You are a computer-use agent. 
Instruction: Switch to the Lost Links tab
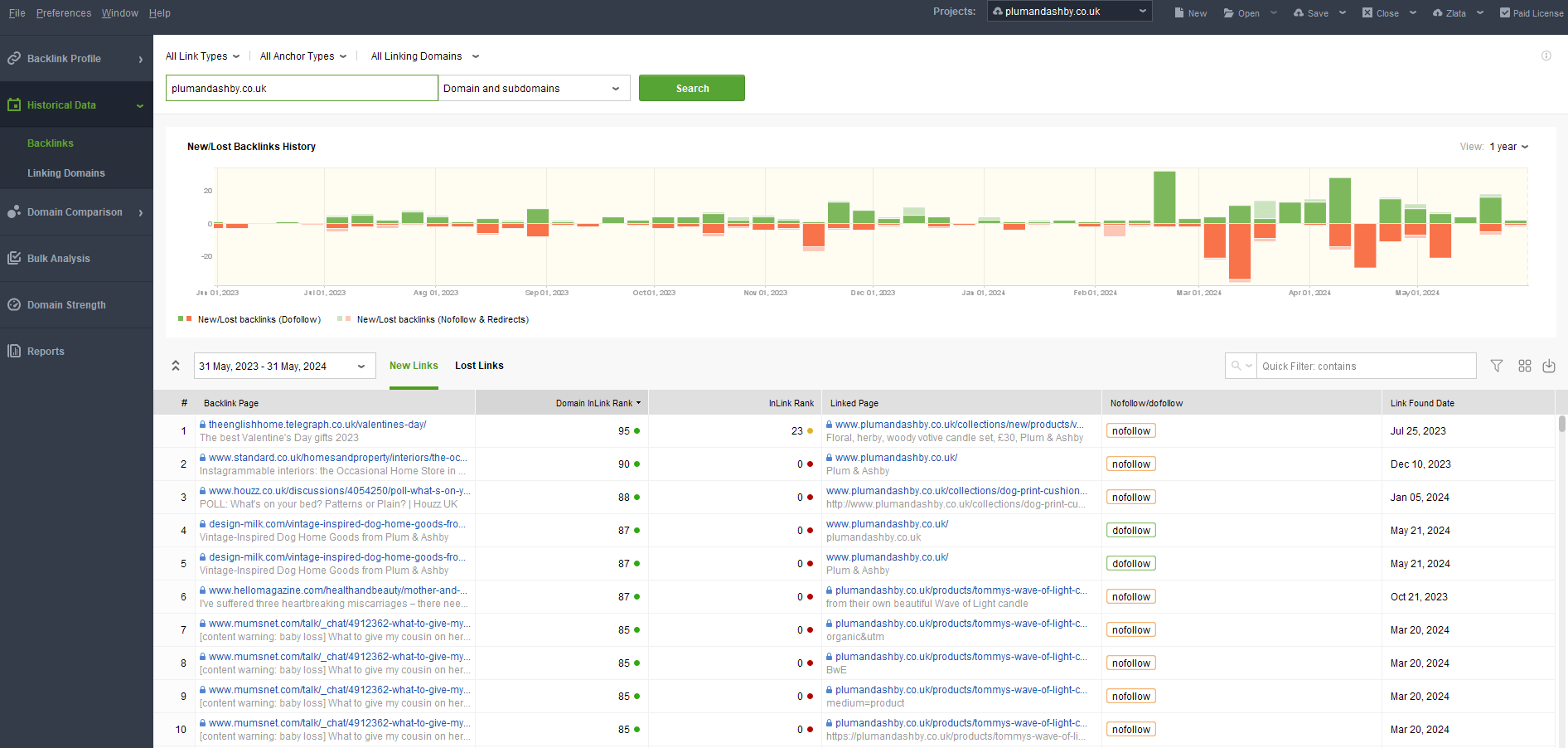479,366
